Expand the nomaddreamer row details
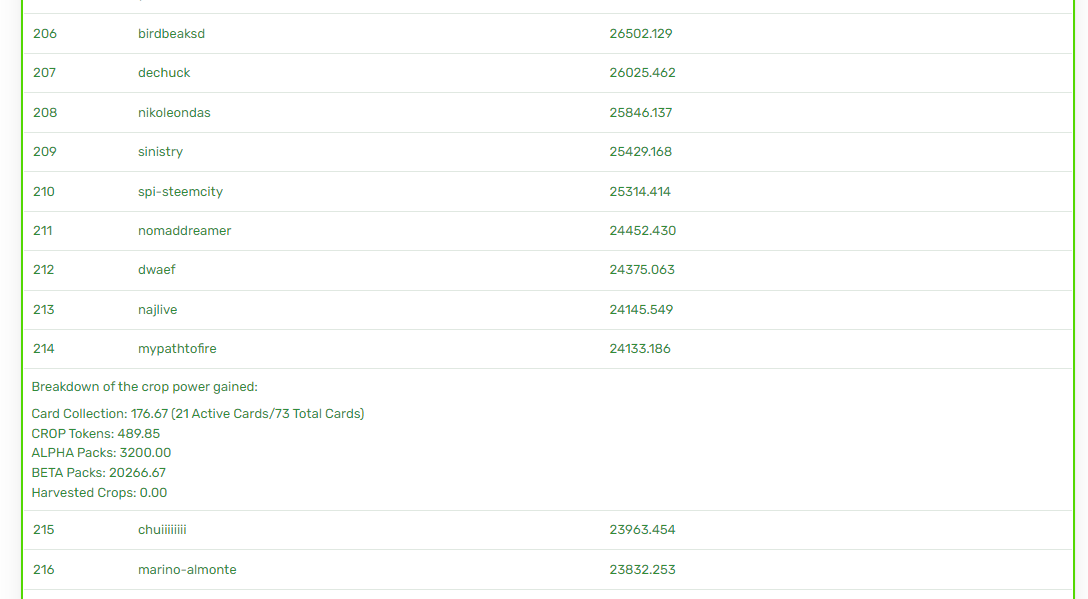 pyautogui.click(x=548, y=231)
